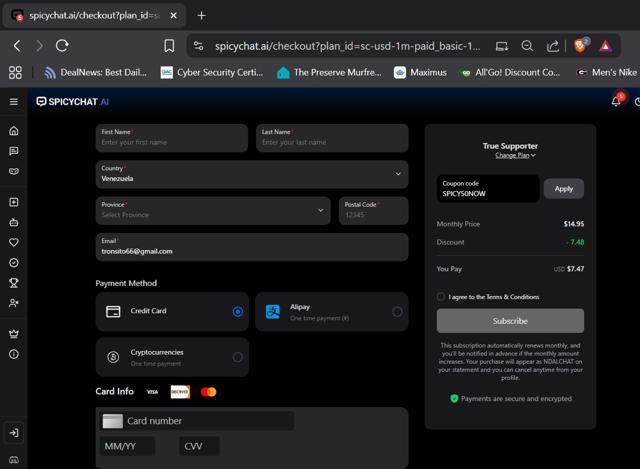Share this page from address bar
The width and height of the screenshot is (640, 469).
(x=553, y=46)
